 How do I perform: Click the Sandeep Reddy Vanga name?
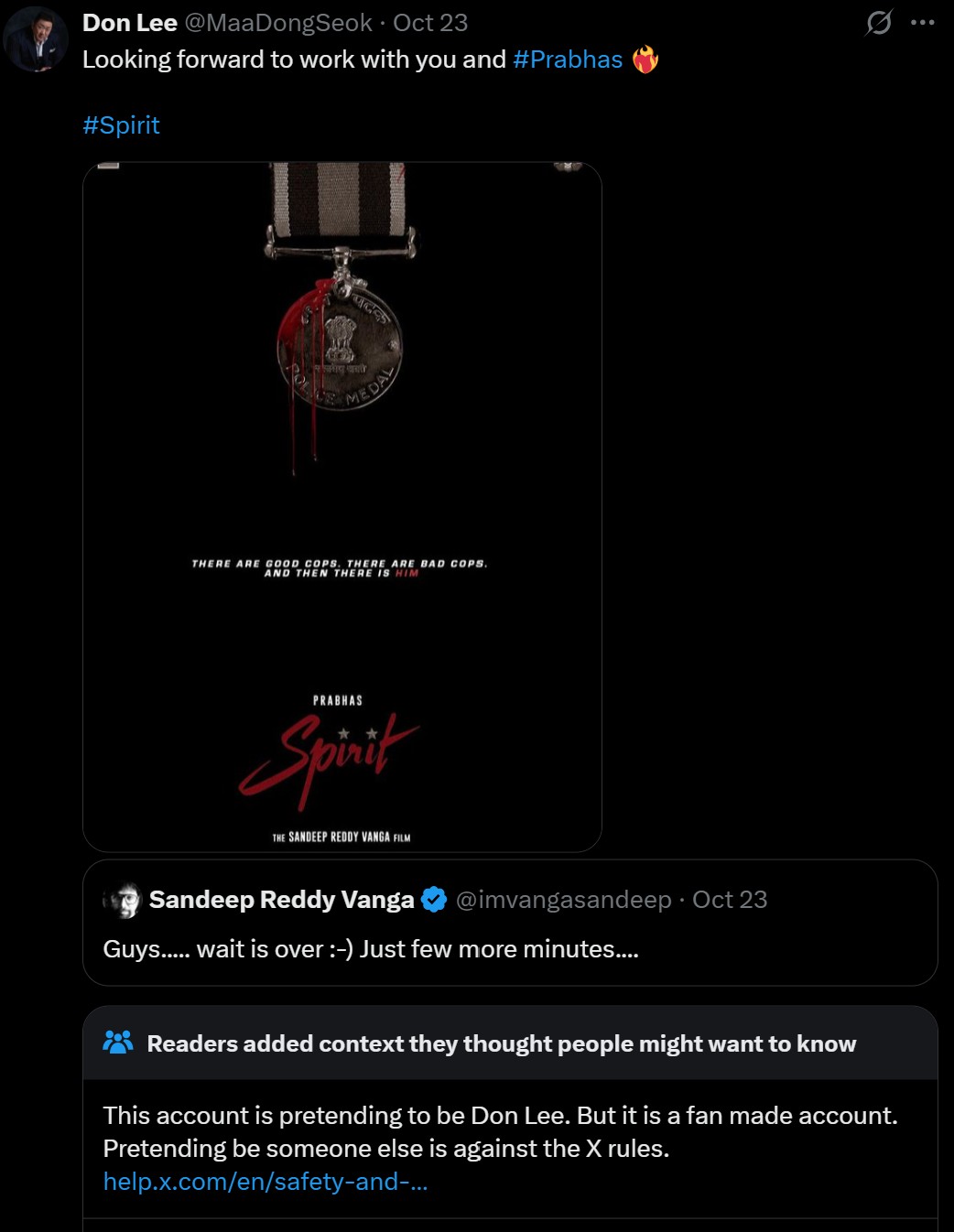(x=281, y=900)
